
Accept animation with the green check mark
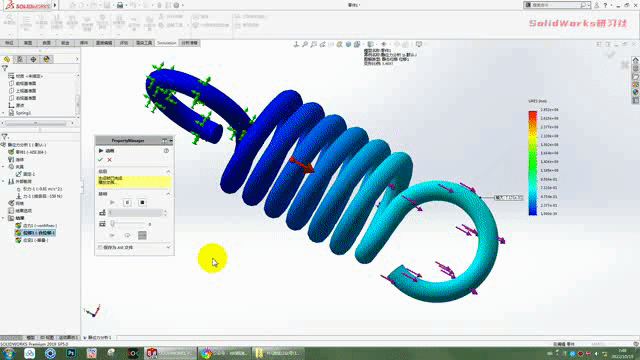tap(100, 160)
